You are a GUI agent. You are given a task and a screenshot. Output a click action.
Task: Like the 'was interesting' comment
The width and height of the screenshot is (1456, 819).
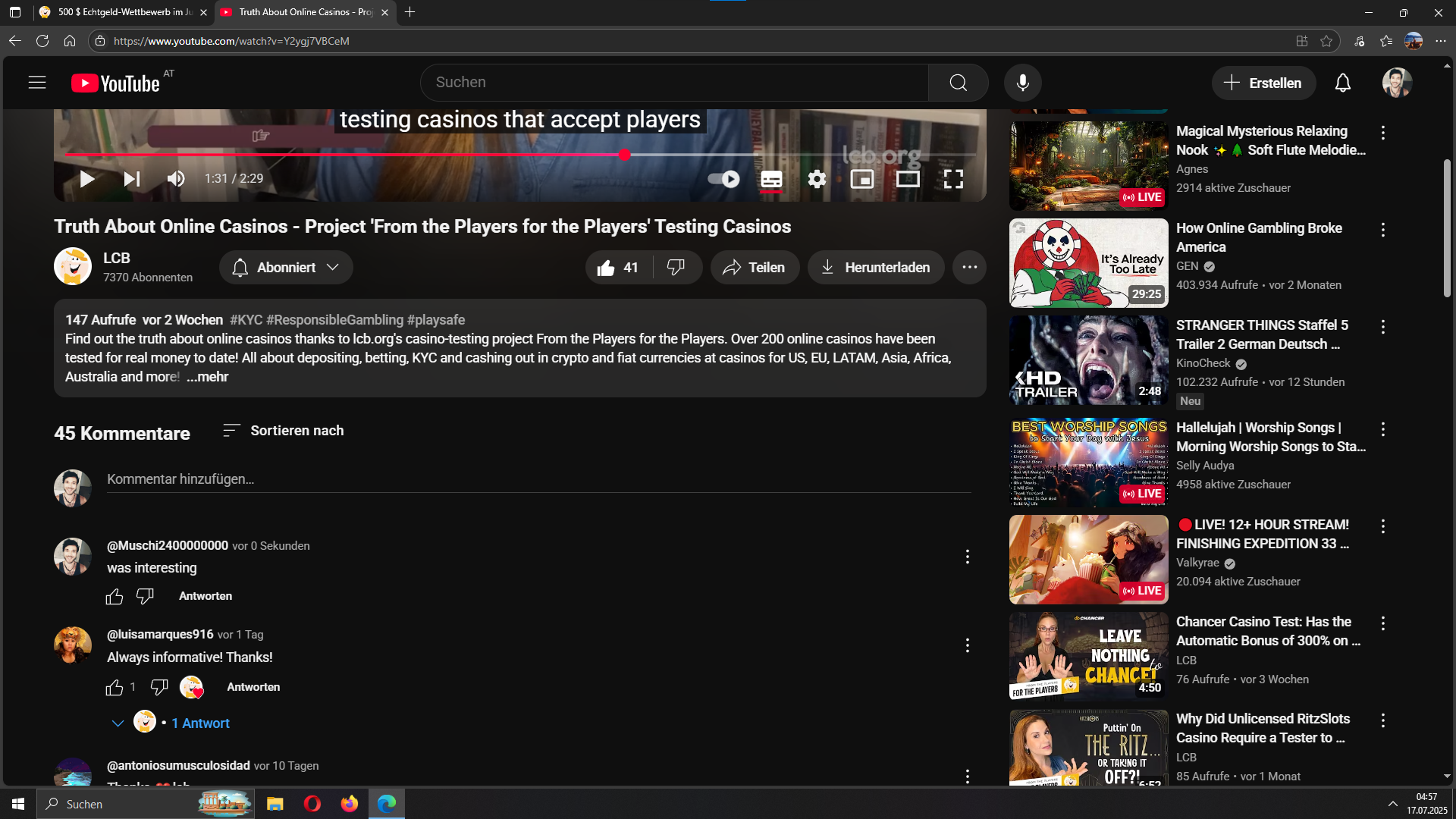click(x=115, y=597)
